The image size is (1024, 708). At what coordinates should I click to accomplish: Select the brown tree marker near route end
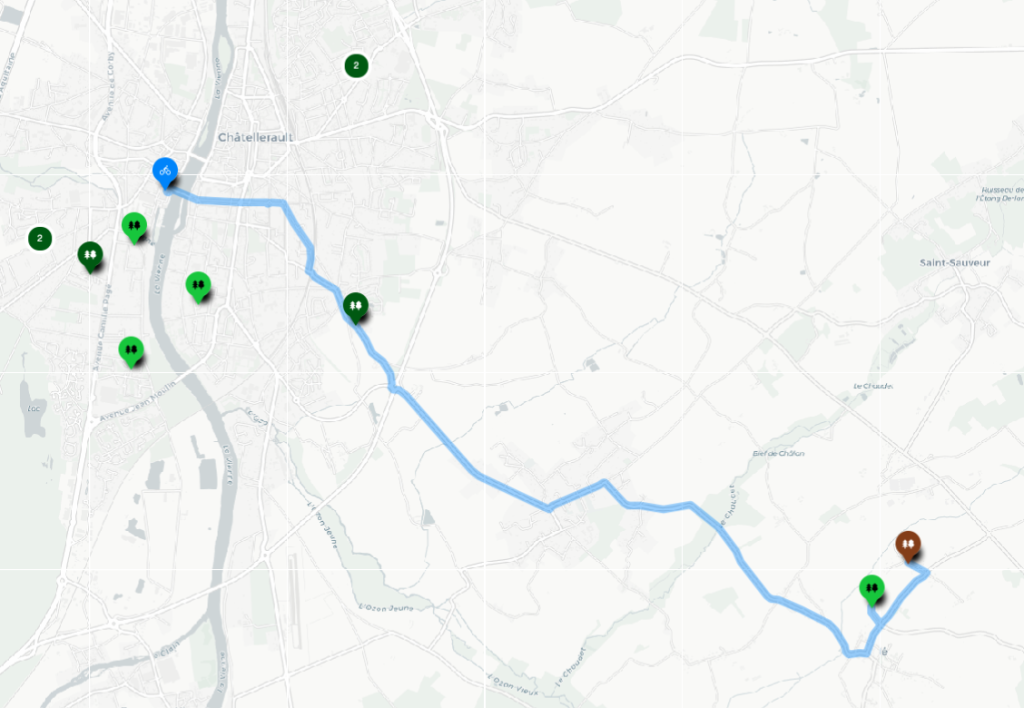pyautogui.click(x=908, y=545)
